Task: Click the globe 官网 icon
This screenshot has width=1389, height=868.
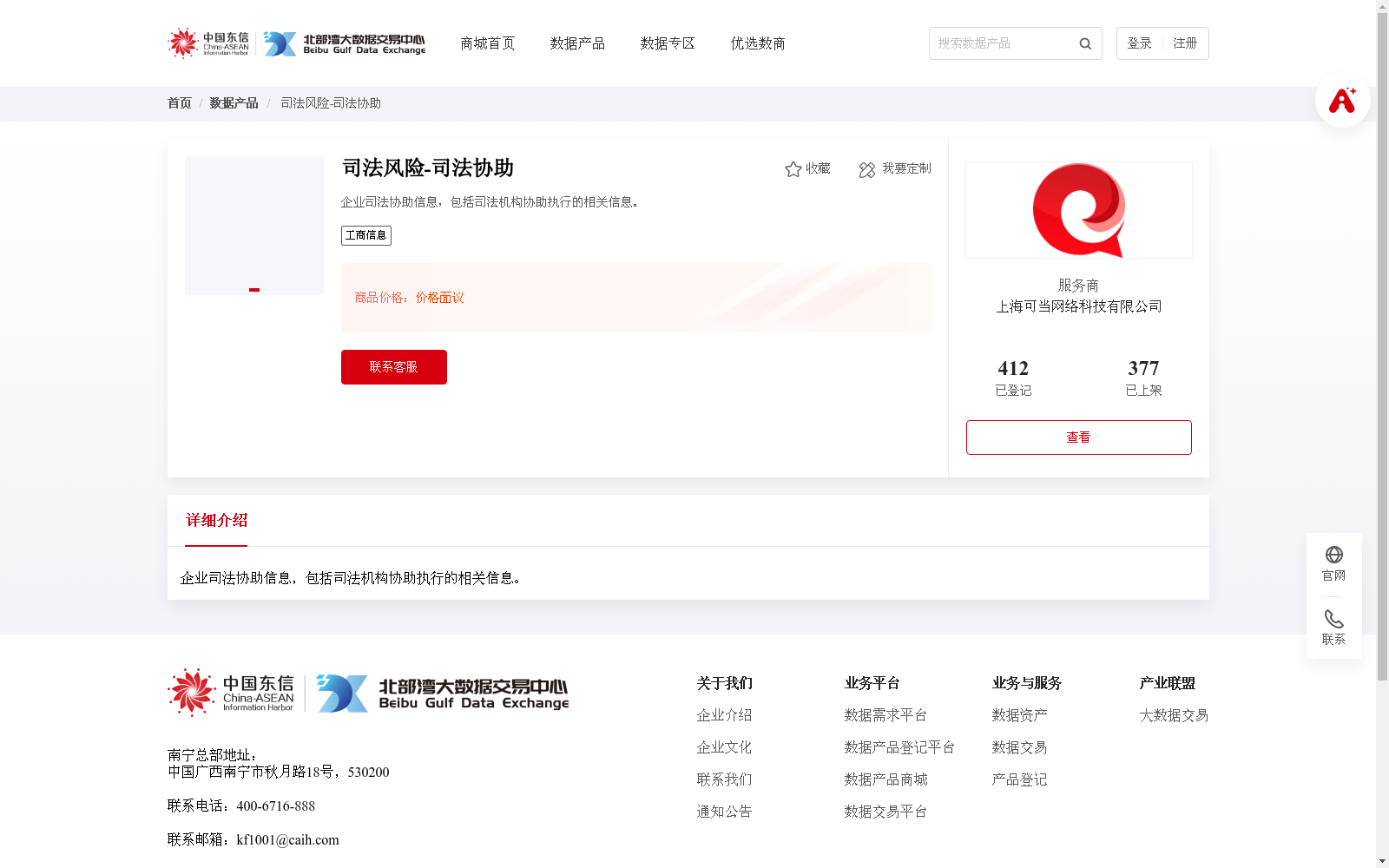Action: pos(1334,555)
